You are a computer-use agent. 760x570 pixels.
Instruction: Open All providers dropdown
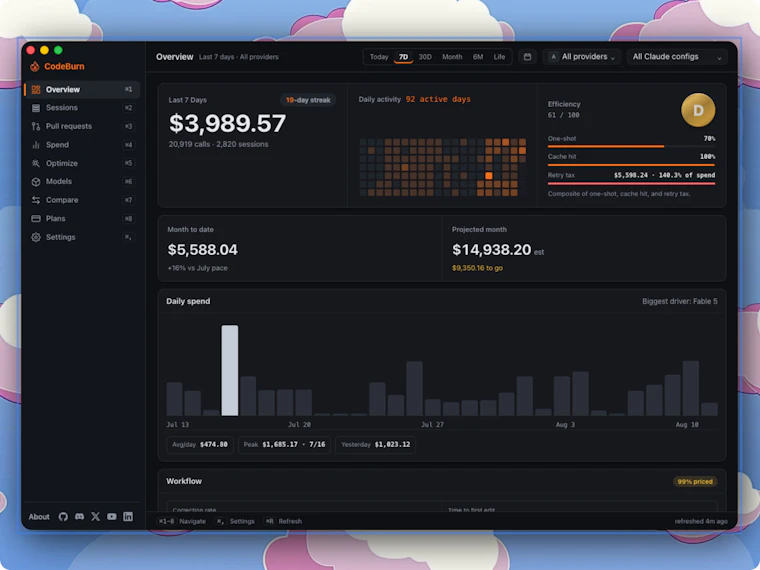point(582,57)
